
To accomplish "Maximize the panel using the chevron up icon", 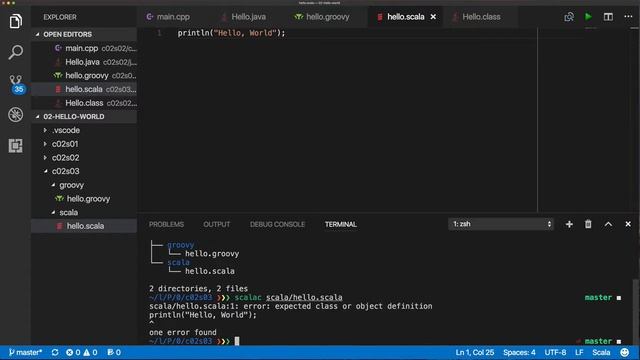I will coord(608,224).
